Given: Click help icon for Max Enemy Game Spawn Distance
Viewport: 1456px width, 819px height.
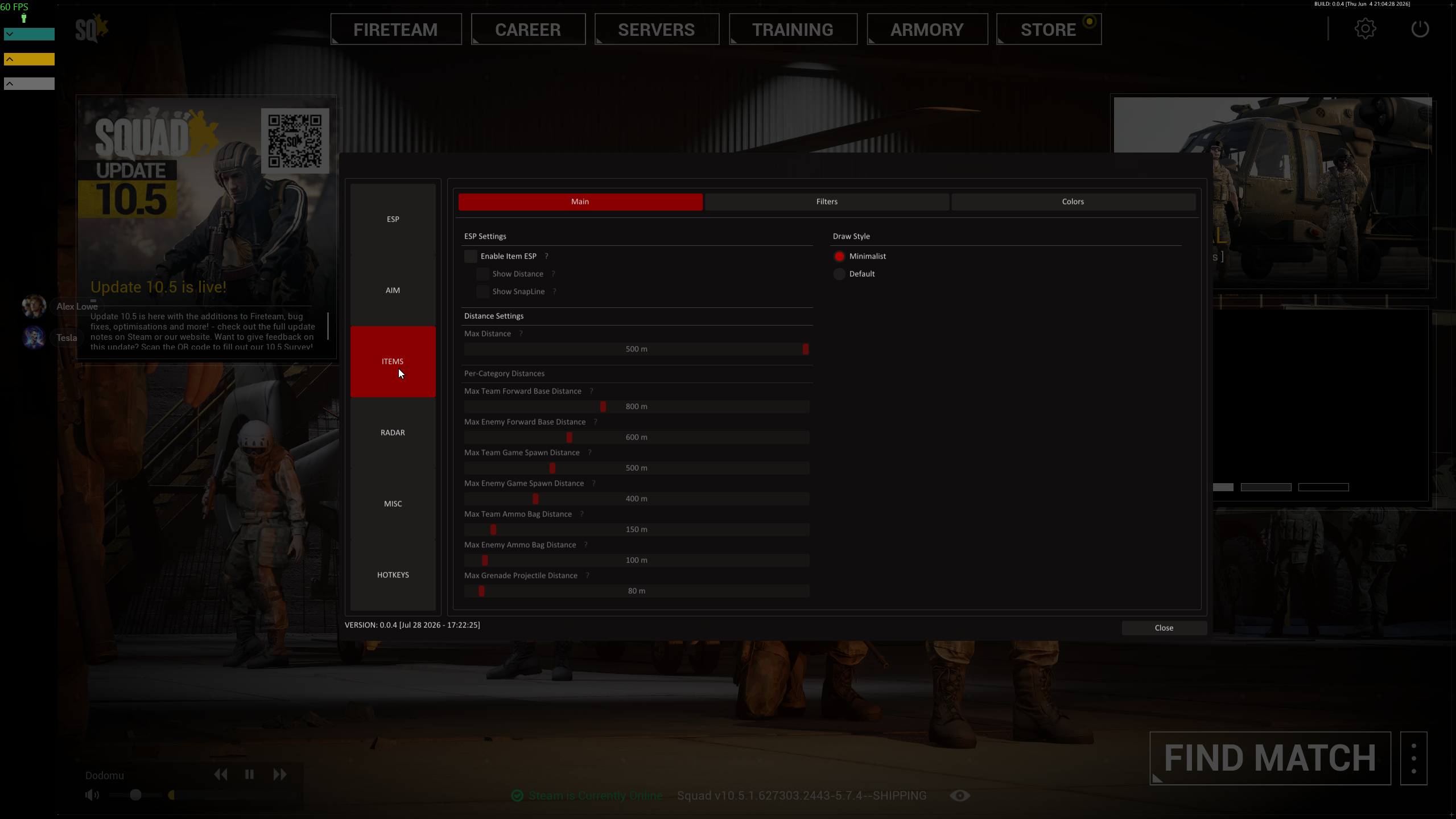Looking at the screenshot, I should coord(593,483).
